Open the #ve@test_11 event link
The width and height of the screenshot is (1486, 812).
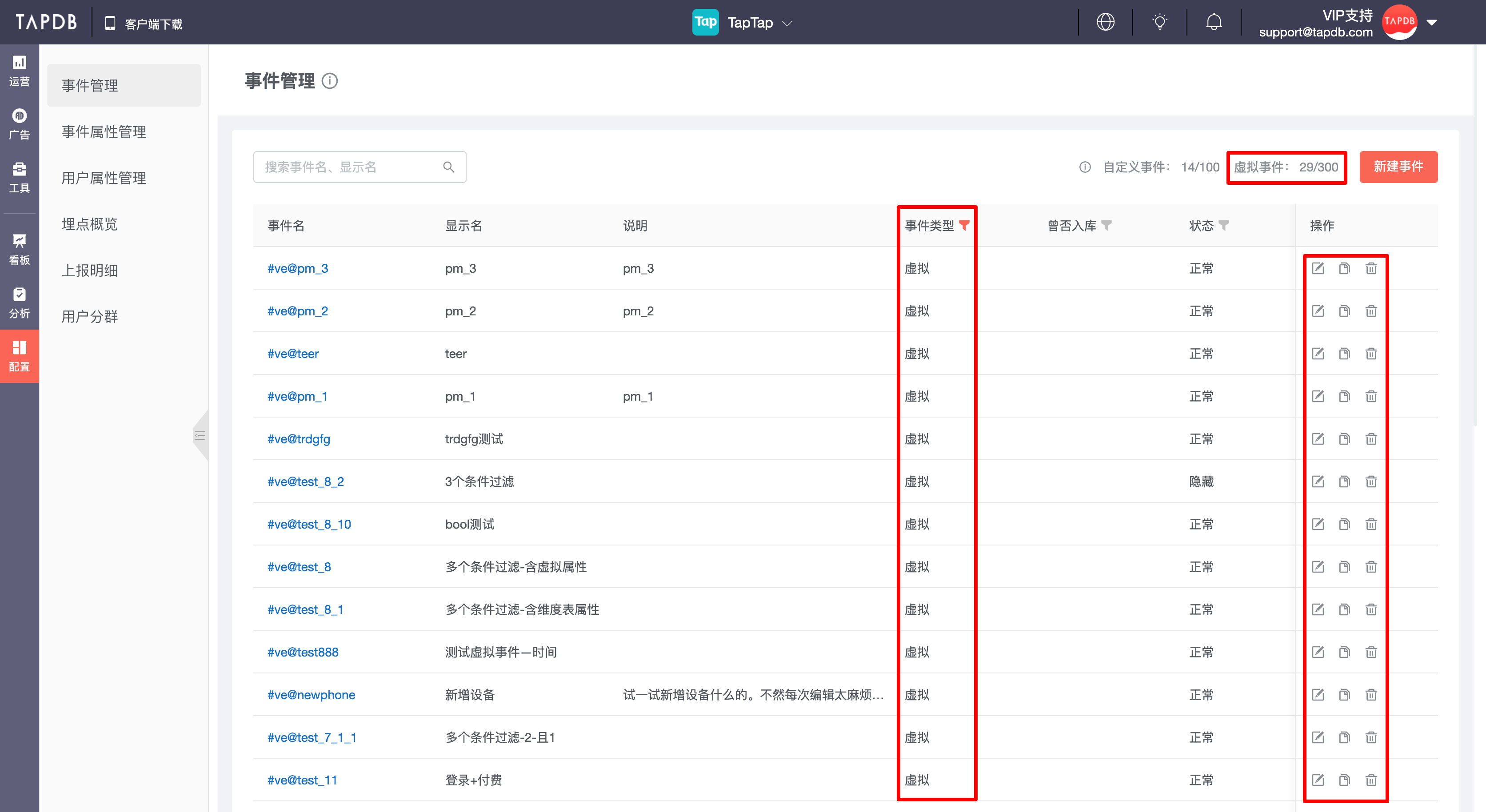click(302, 780)
